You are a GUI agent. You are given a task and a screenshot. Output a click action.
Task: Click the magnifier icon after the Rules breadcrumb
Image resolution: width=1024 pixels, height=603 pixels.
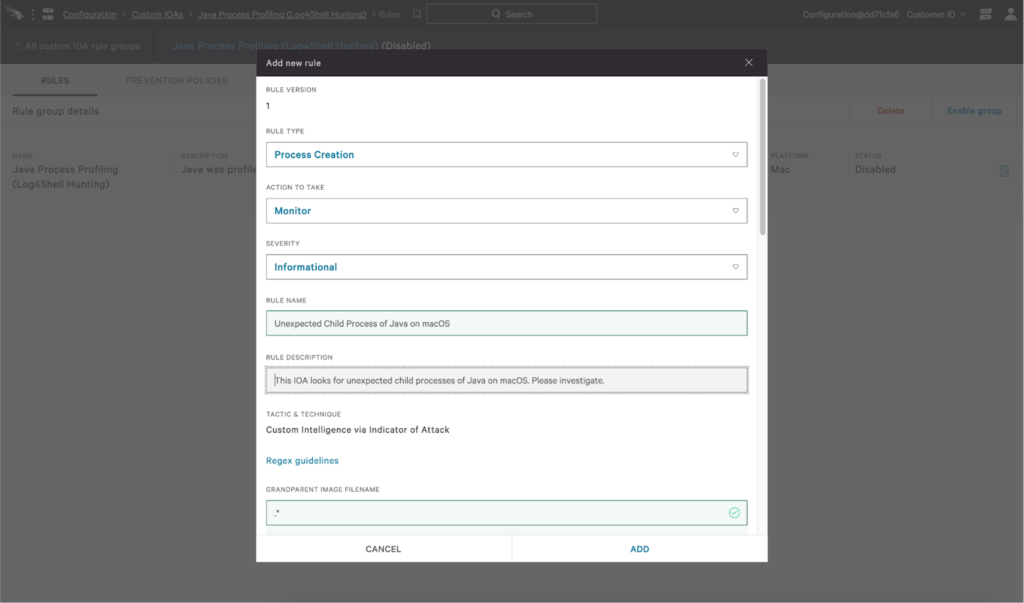pos(417,14)
